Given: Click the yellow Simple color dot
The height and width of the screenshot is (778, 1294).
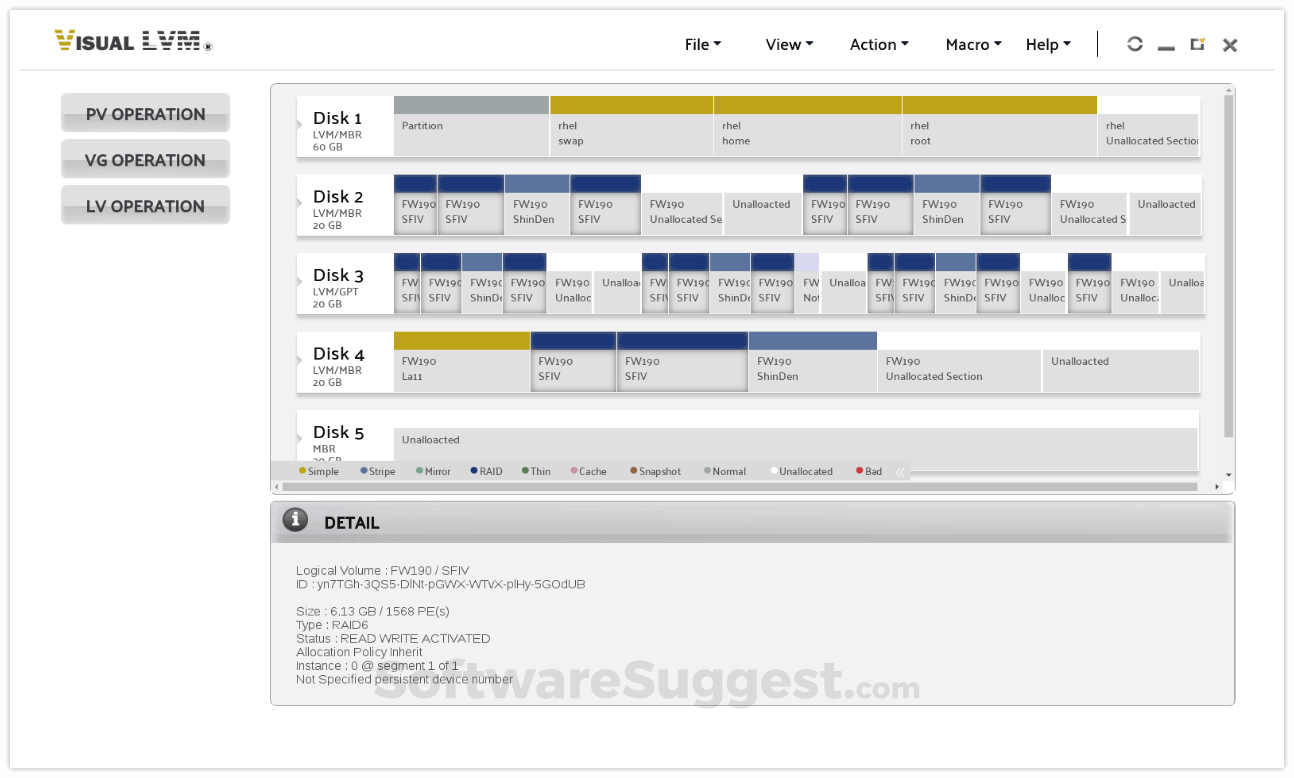Looking at the screenshot, I should (x=302, y=471).
